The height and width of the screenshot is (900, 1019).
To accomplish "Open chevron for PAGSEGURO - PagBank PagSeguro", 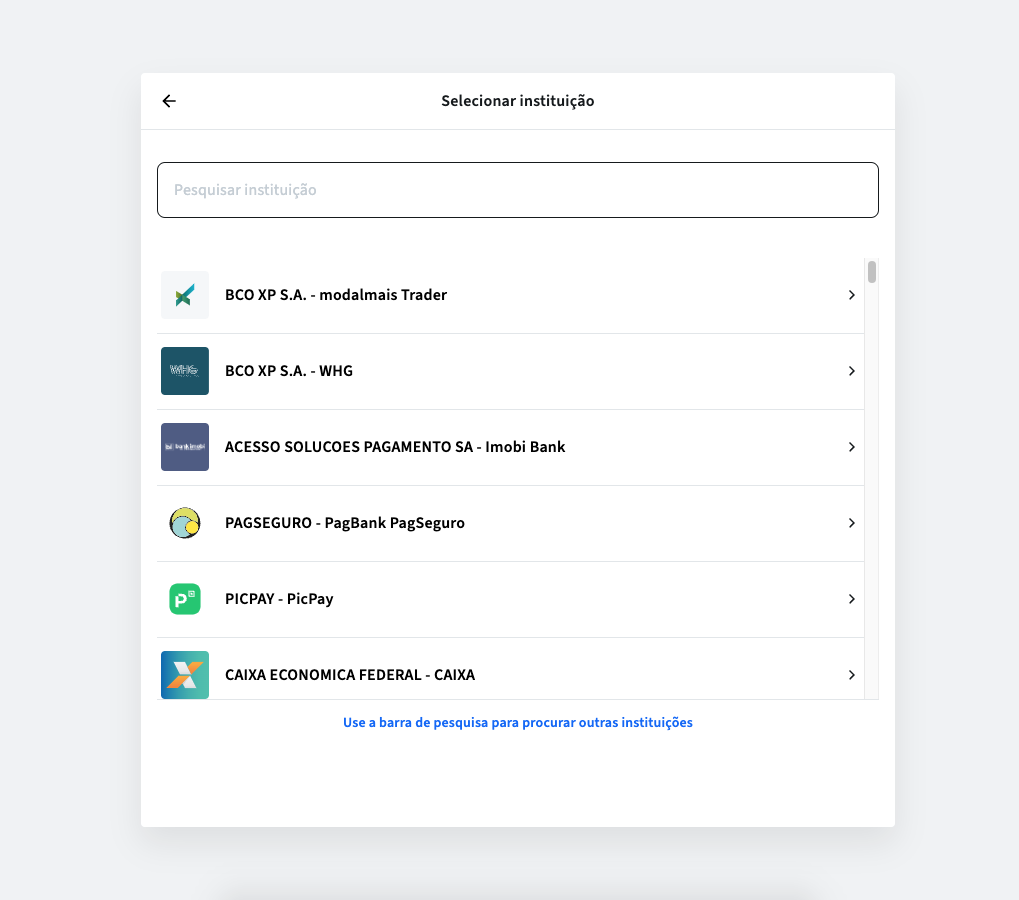I will (x=851, y=523).
